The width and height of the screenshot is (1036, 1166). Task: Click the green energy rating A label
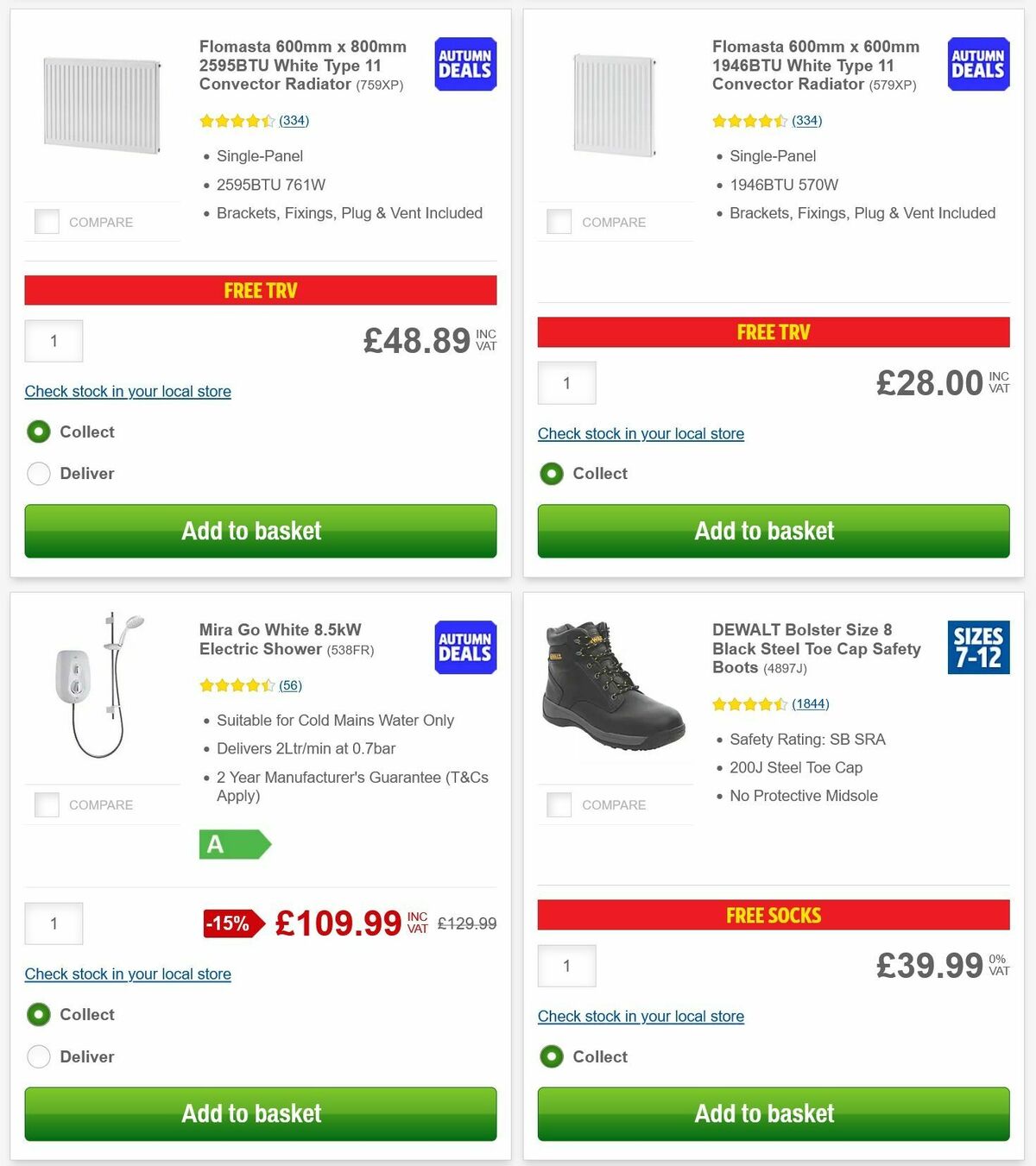[x=235, y=844]
